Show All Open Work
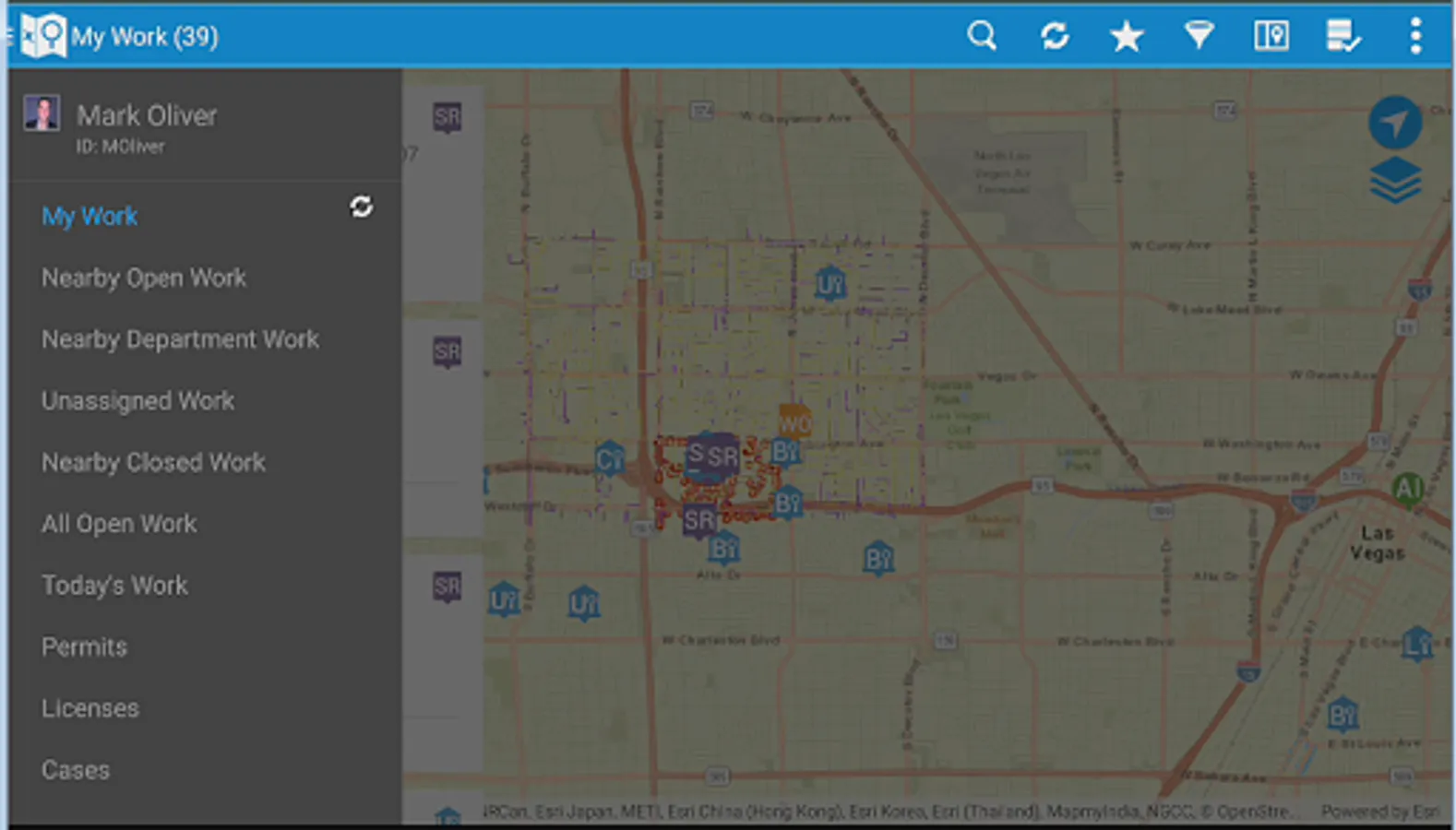1456x830 pixels. 119,524
